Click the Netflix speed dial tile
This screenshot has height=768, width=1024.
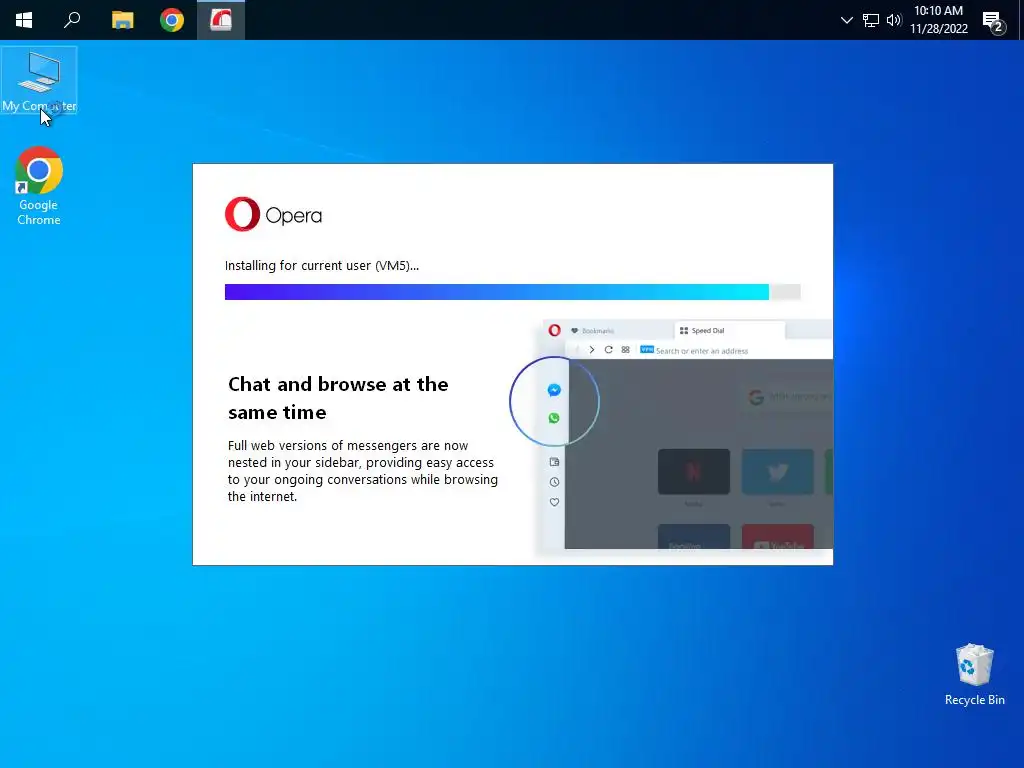point(694,472)
